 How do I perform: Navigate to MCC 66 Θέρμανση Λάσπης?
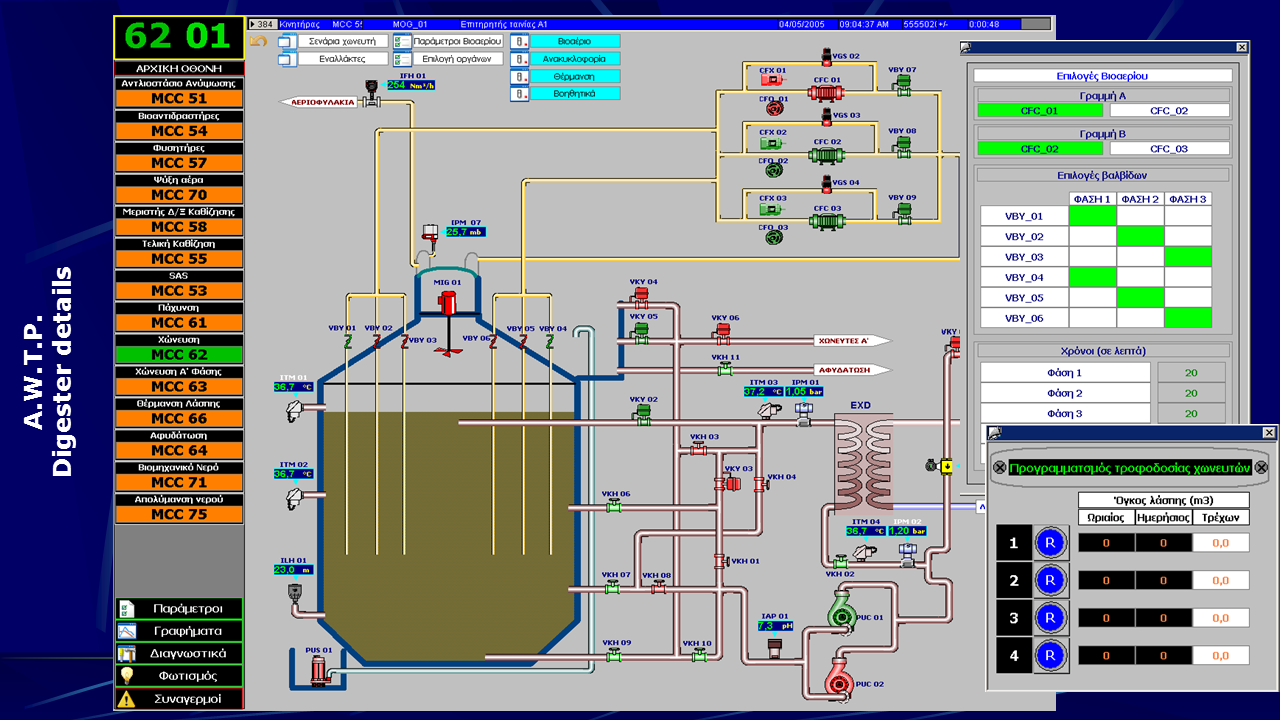(x=179, y=419)
